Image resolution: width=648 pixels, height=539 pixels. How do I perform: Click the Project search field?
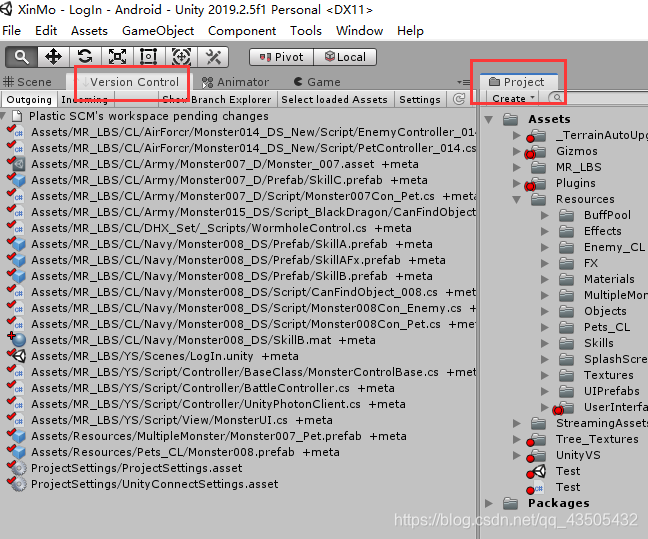[598, 98]
